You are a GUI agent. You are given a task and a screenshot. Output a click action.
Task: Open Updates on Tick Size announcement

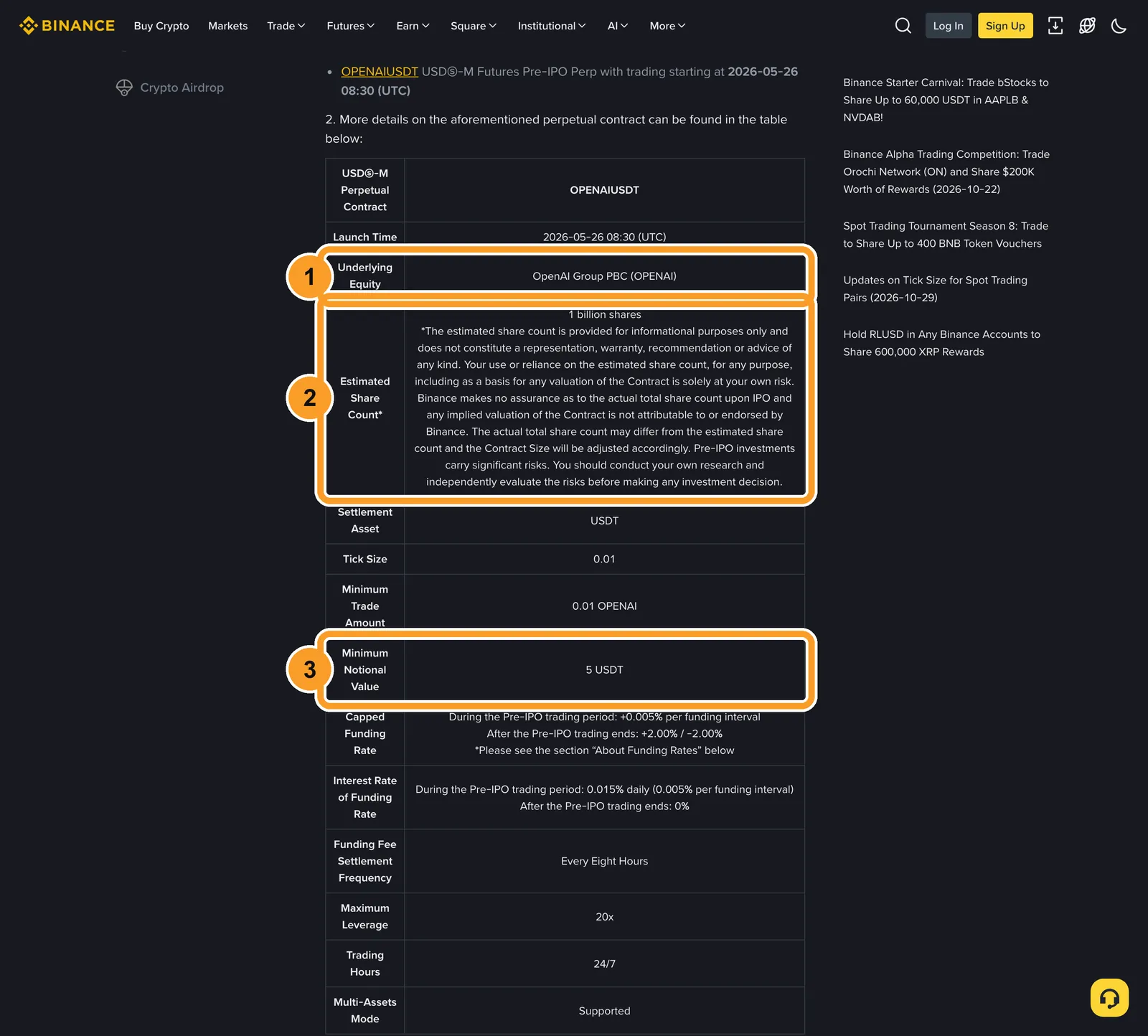pos(935,288)
